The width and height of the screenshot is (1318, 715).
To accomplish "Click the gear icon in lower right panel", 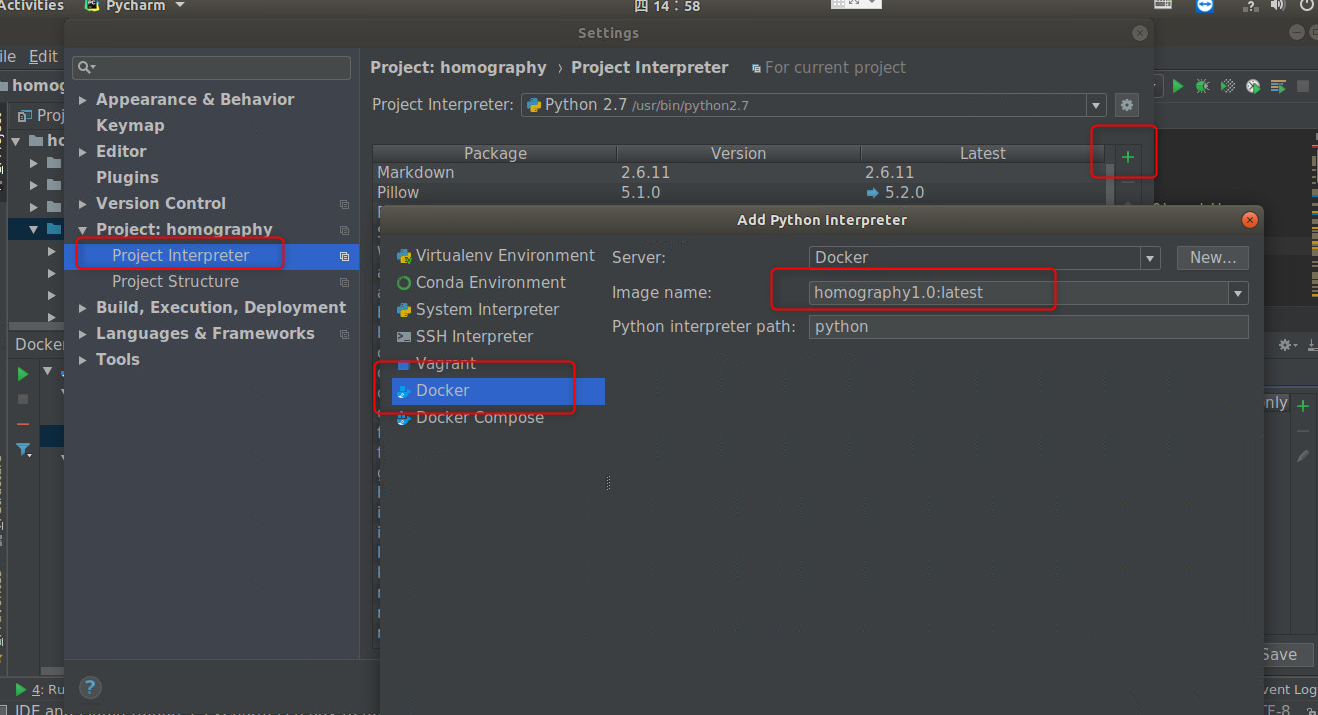I will point(1287,345).
